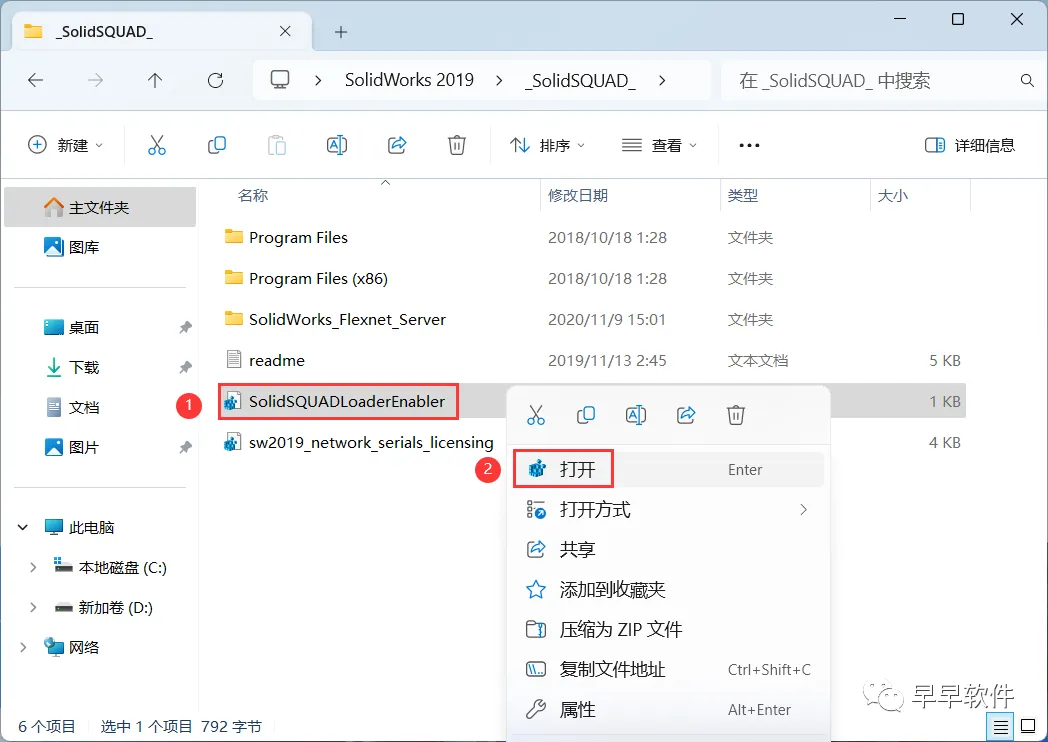Click the Share icon in the context menu
The height and width of the screenshot is (742, 1048).
point(686,415)
